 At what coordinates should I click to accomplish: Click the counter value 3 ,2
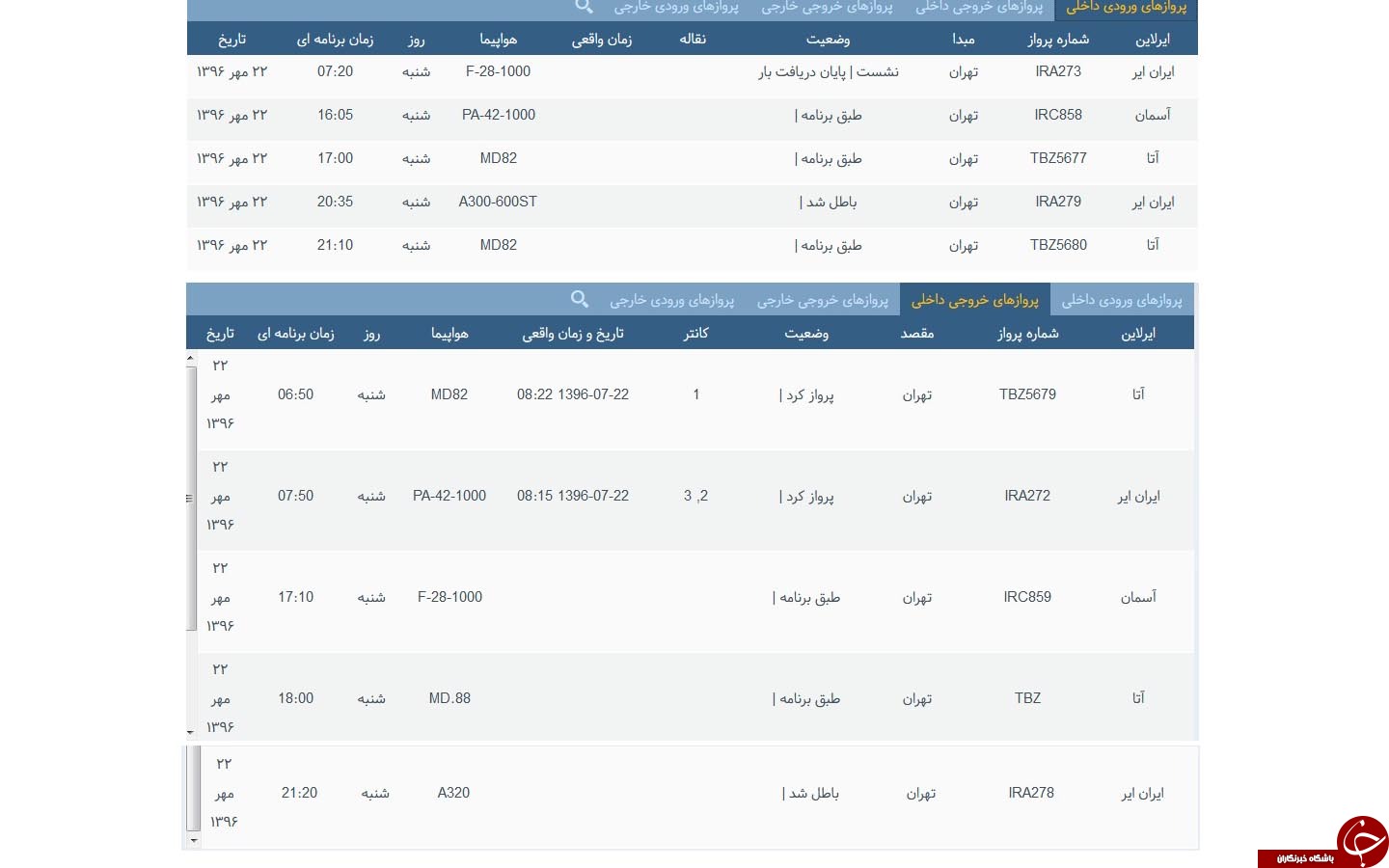pyautogui.click(x=695, y=496)
